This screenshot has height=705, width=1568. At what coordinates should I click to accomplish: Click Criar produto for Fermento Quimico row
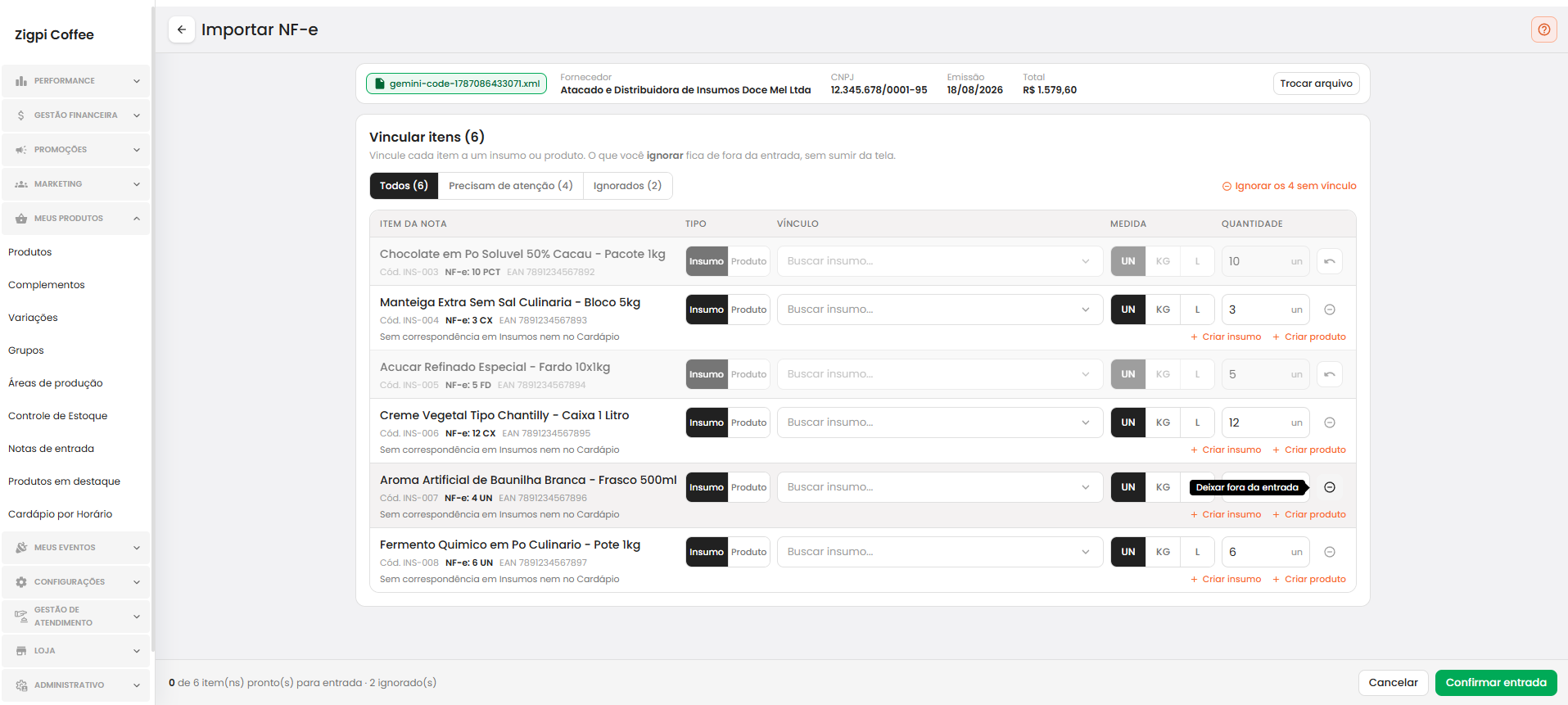(1309, 579)
